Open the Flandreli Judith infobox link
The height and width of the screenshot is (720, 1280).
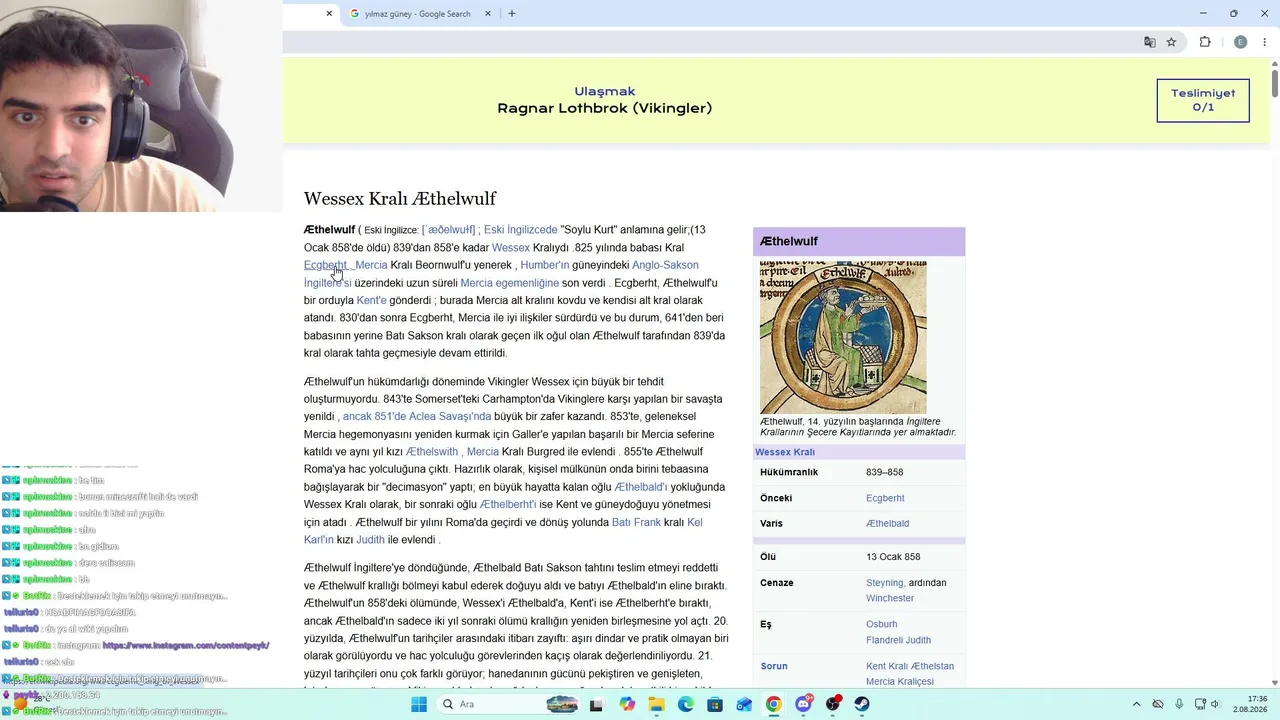898,640
